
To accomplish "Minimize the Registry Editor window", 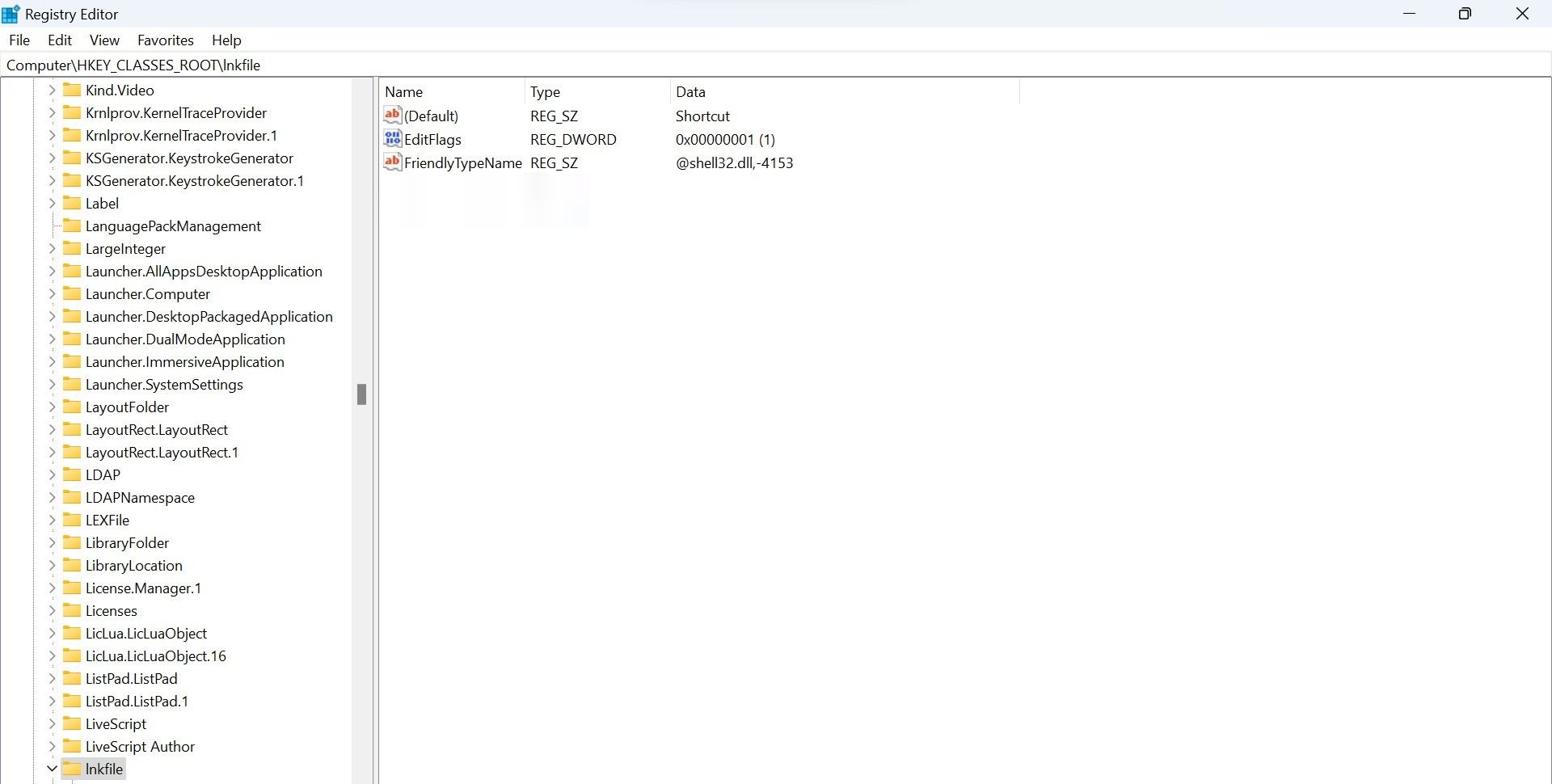I will (x=1410, y=14).
